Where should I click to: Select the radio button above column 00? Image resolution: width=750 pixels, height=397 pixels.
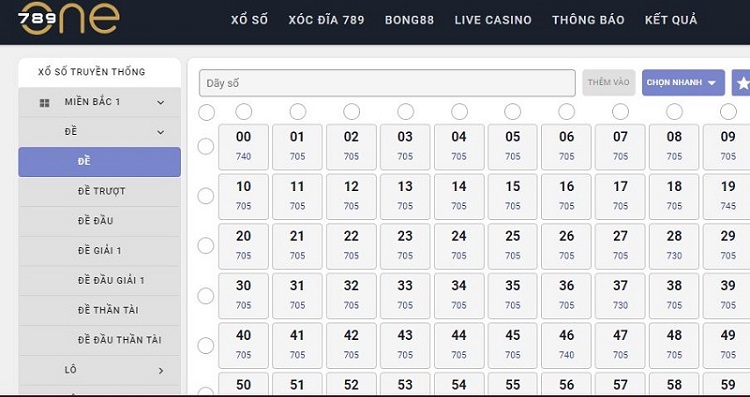coord(243,111)
